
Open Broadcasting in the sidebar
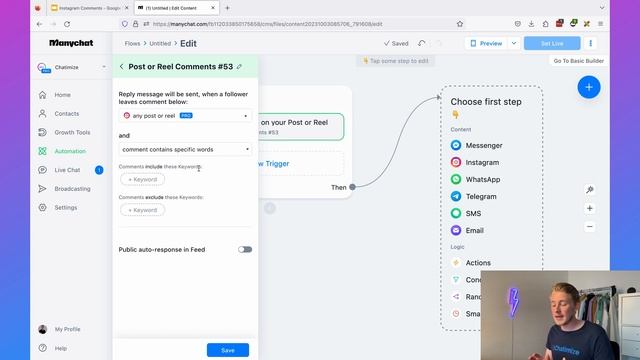pos(72,189)
